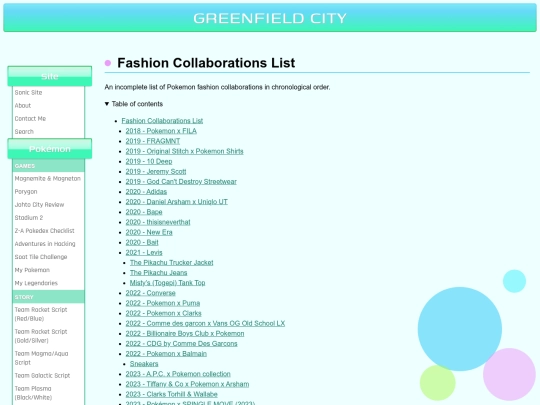Image resolution: width=540 pixels, height=405 pixels.
Task: Jump to CDG by Comme Des Garcons
Action: click(x=181, y=344)
